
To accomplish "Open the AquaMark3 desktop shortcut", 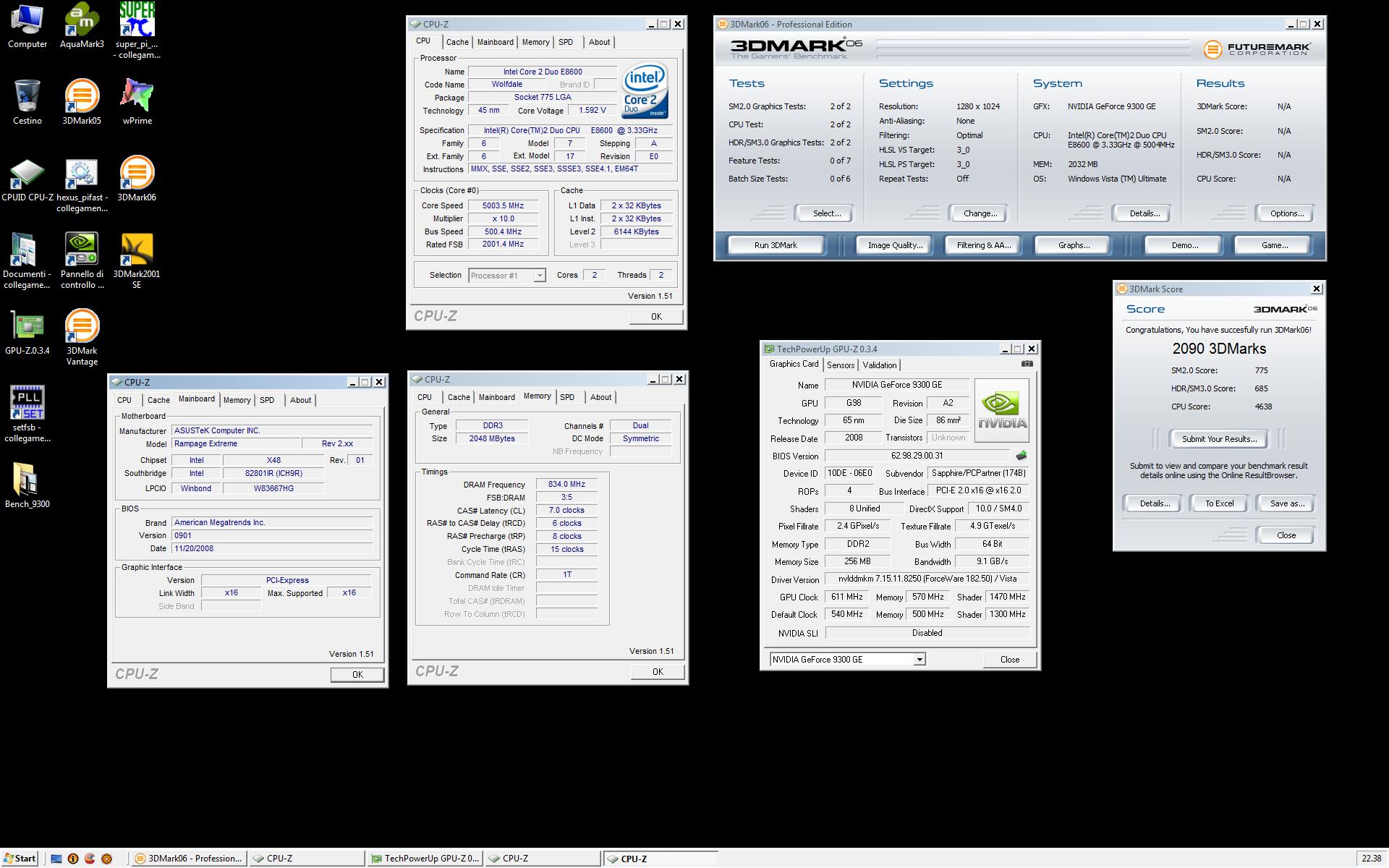I will (82, 26).
